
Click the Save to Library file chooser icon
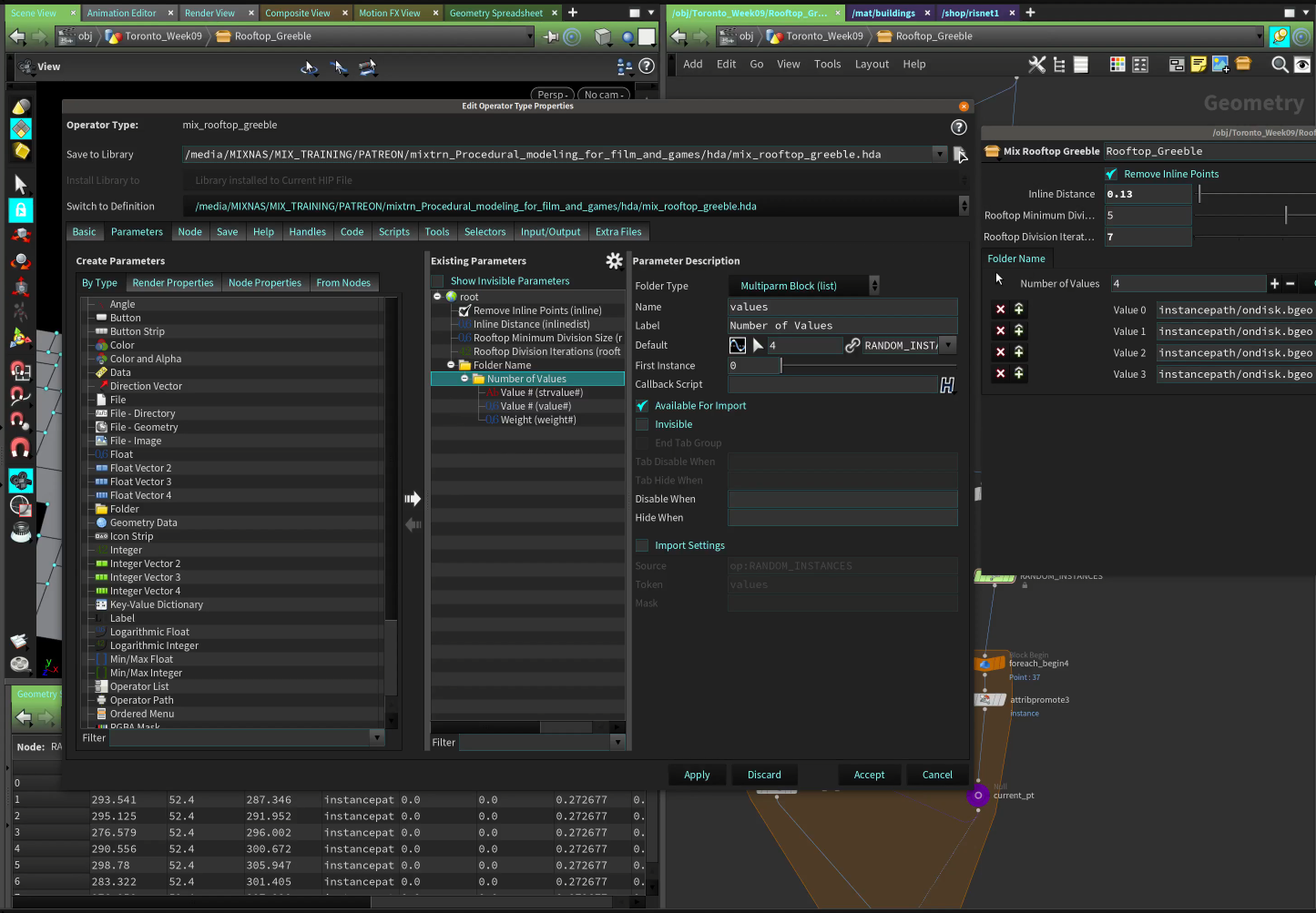pyautogui.click(x=960, y=155)
